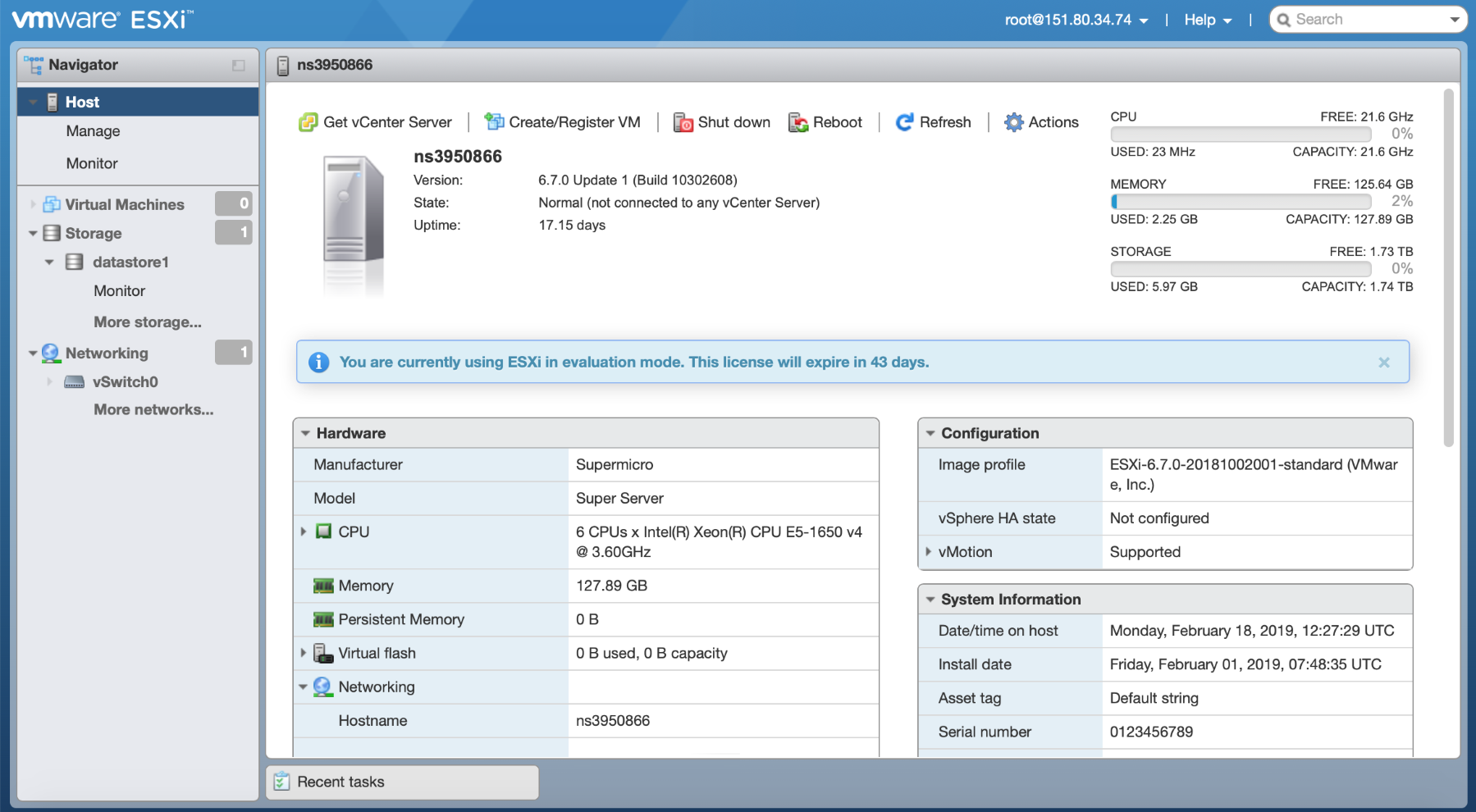
Task: Click the Virtual Machines icon in Navigator
Action: [52, 204]
